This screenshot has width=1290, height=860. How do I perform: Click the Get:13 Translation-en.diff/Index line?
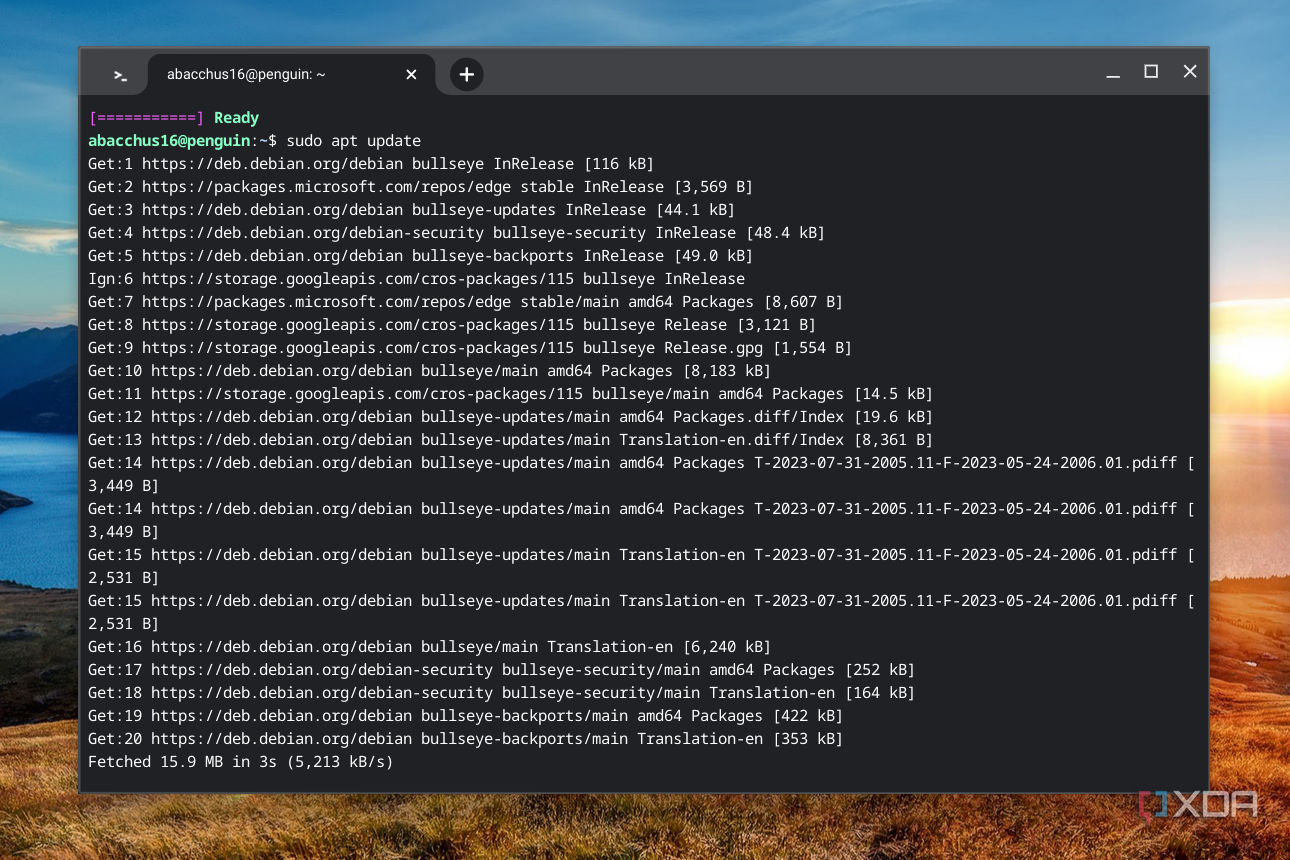click(x=510, y=440)
